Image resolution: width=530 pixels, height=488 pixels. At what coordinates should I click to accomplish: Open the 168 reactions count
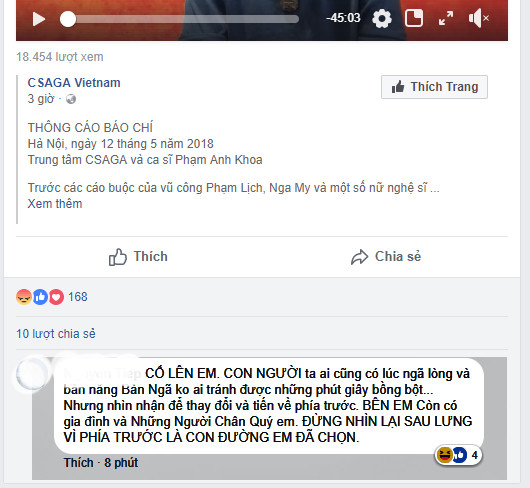point(78,297)
